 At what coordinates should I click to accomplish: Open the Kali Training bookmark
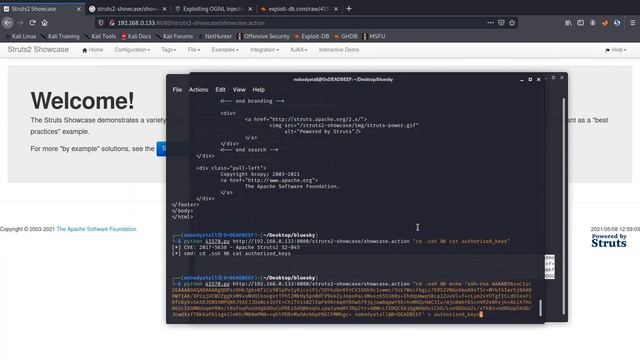(x=60, y=36)
